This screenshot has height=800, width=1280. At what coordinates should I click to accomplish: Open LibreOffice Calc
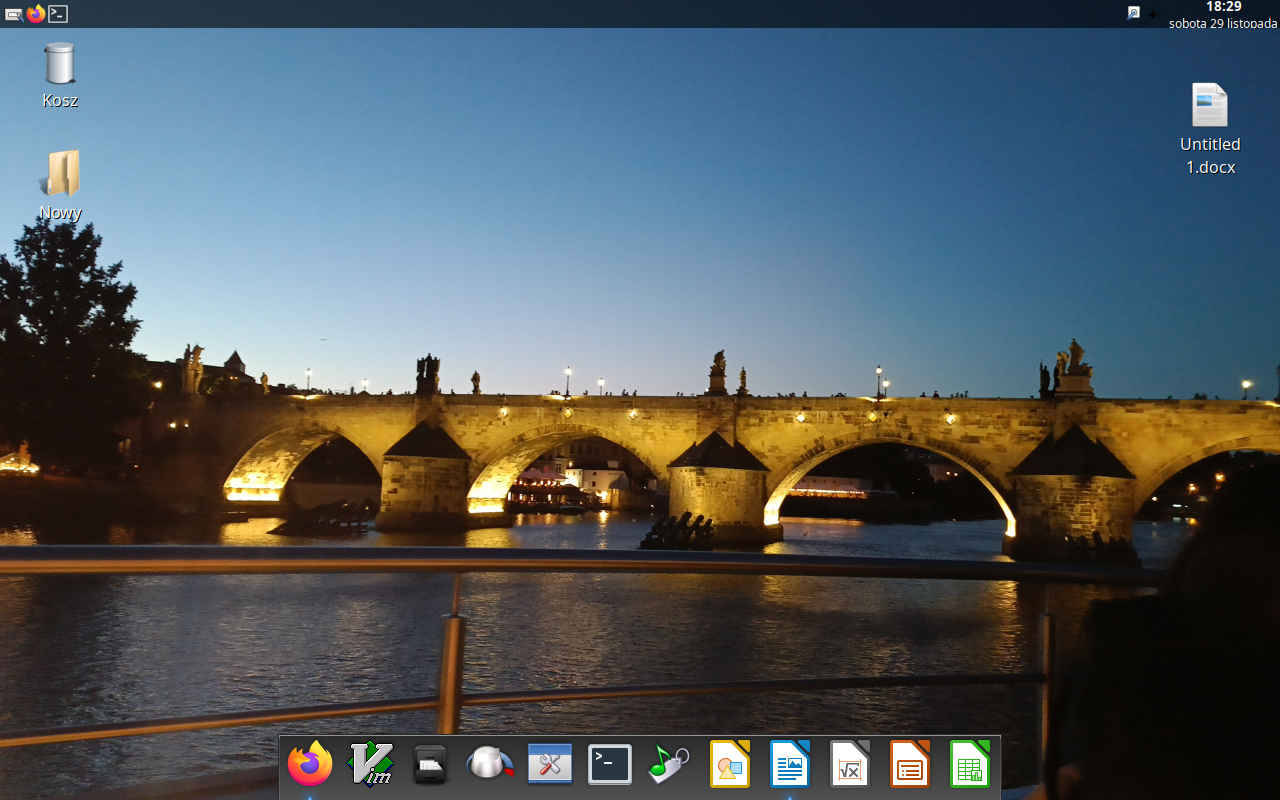coord(969,764)
